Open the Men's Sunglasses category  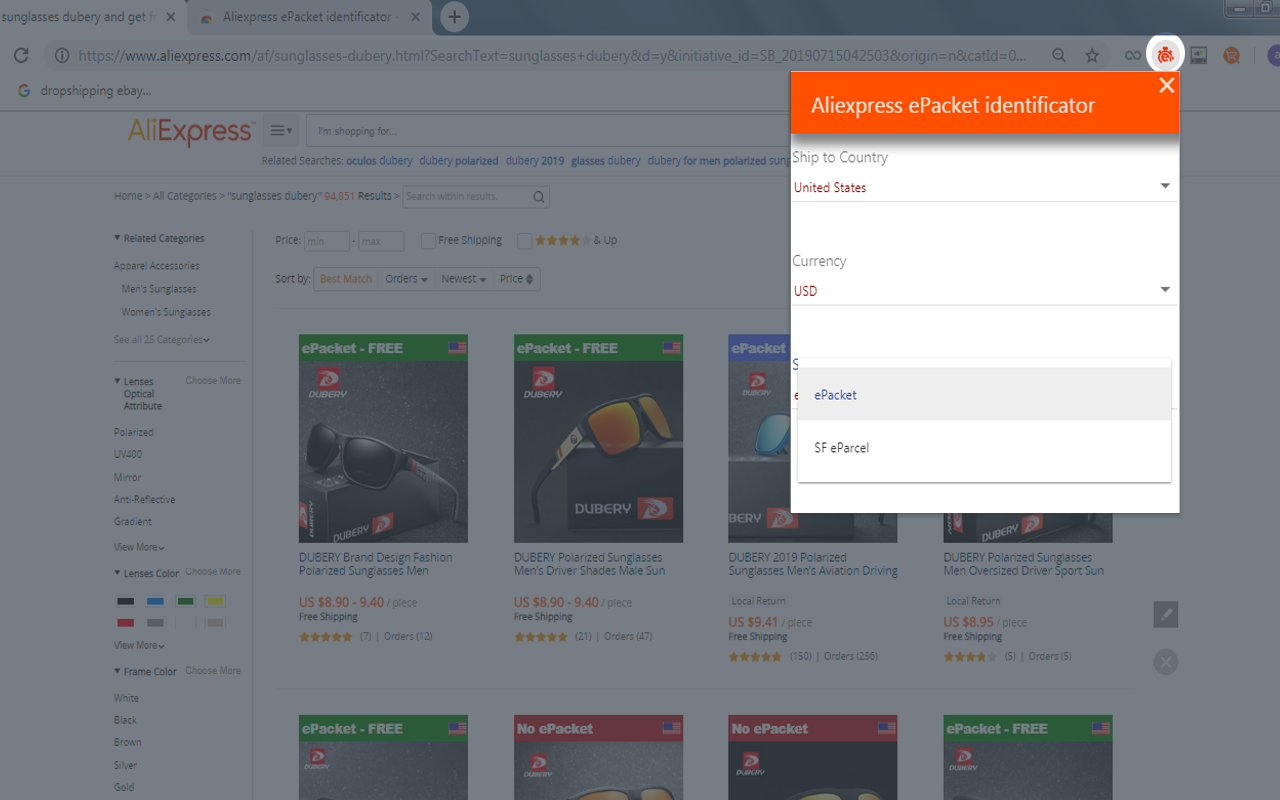pyautogui.click(x=159, y=289)
